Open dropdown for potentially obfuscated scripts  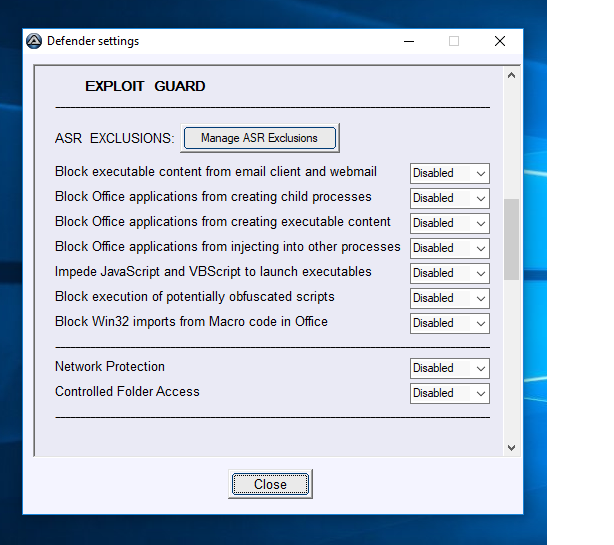[x=450, y=298]
